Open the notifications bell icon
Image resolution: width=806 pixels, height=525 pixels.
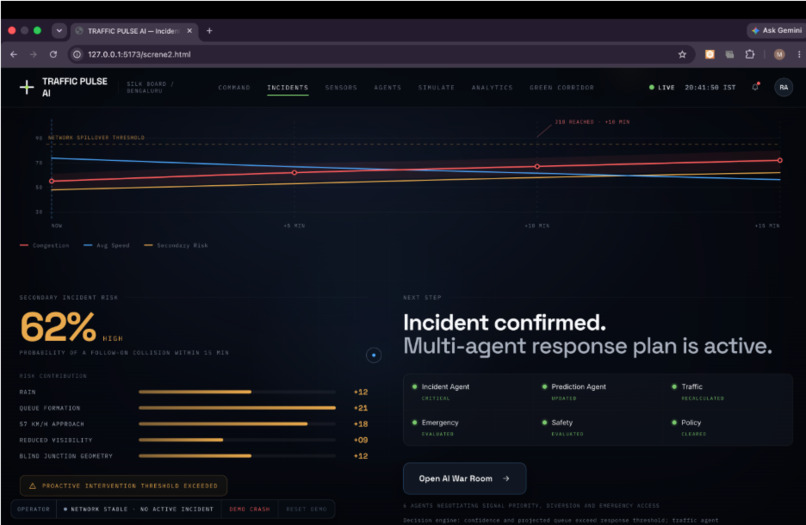[x=755, y=87]
